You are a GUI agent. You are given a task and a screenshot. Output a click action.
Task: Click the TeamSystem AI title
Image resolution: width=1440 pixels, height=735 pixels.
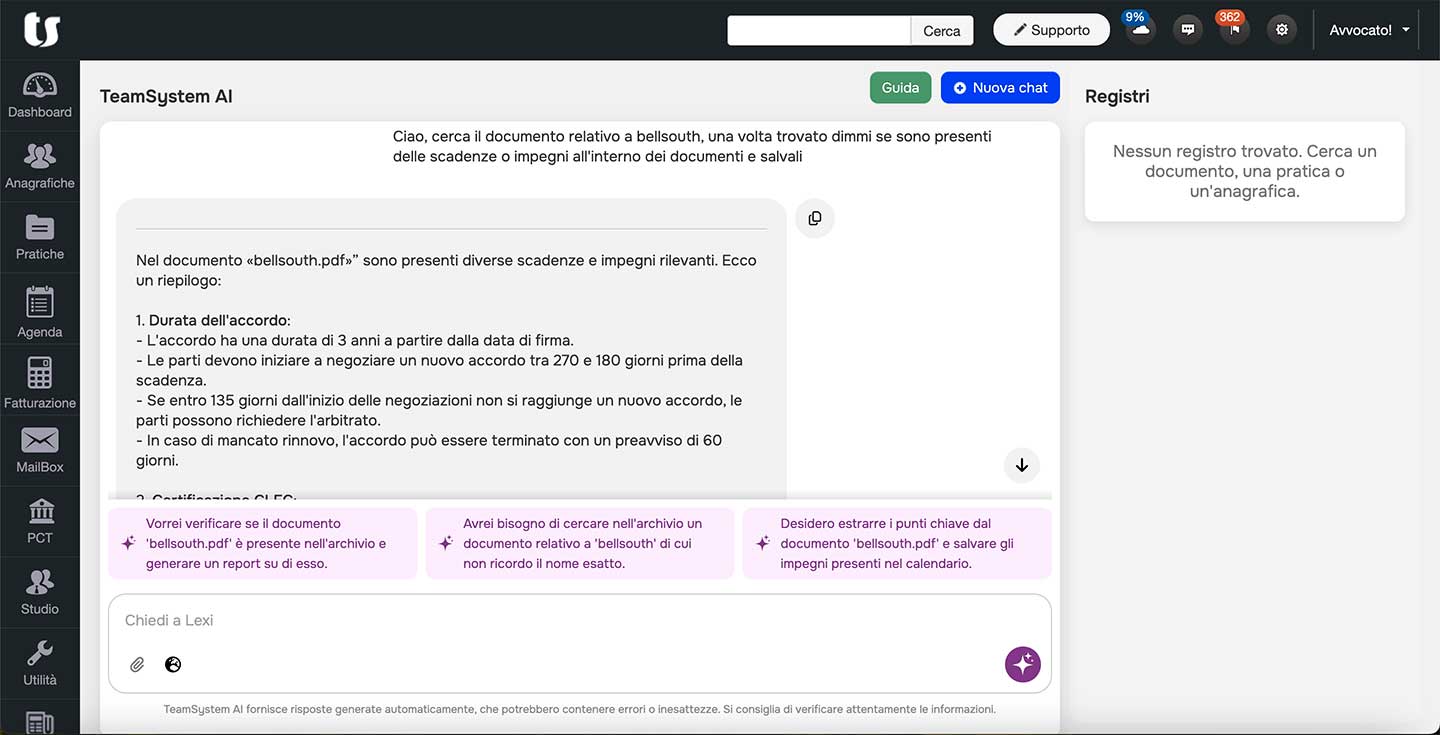(x=166, y=97)
